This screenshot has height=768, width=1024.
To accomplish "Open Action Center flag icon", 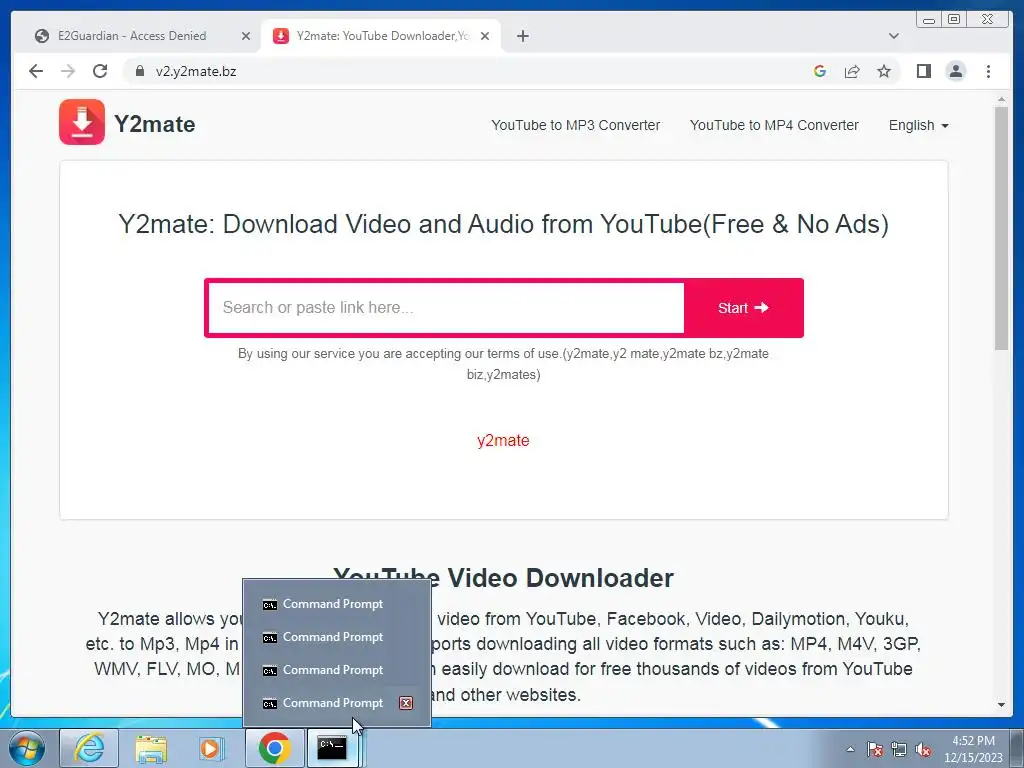I will click(875, 749).
